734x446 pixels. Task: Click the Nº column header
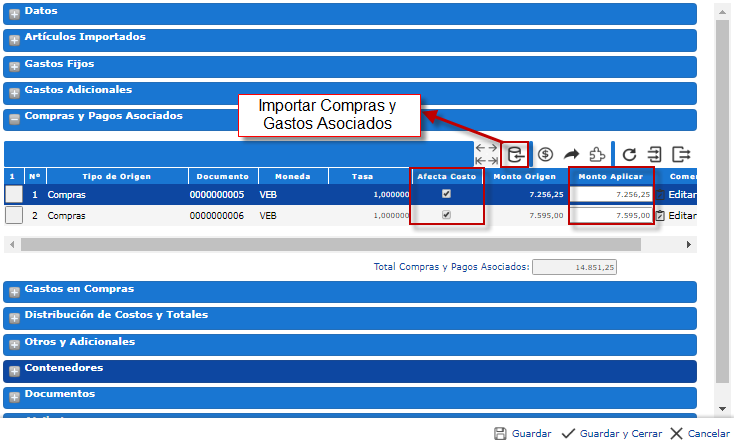pos(35,176)
